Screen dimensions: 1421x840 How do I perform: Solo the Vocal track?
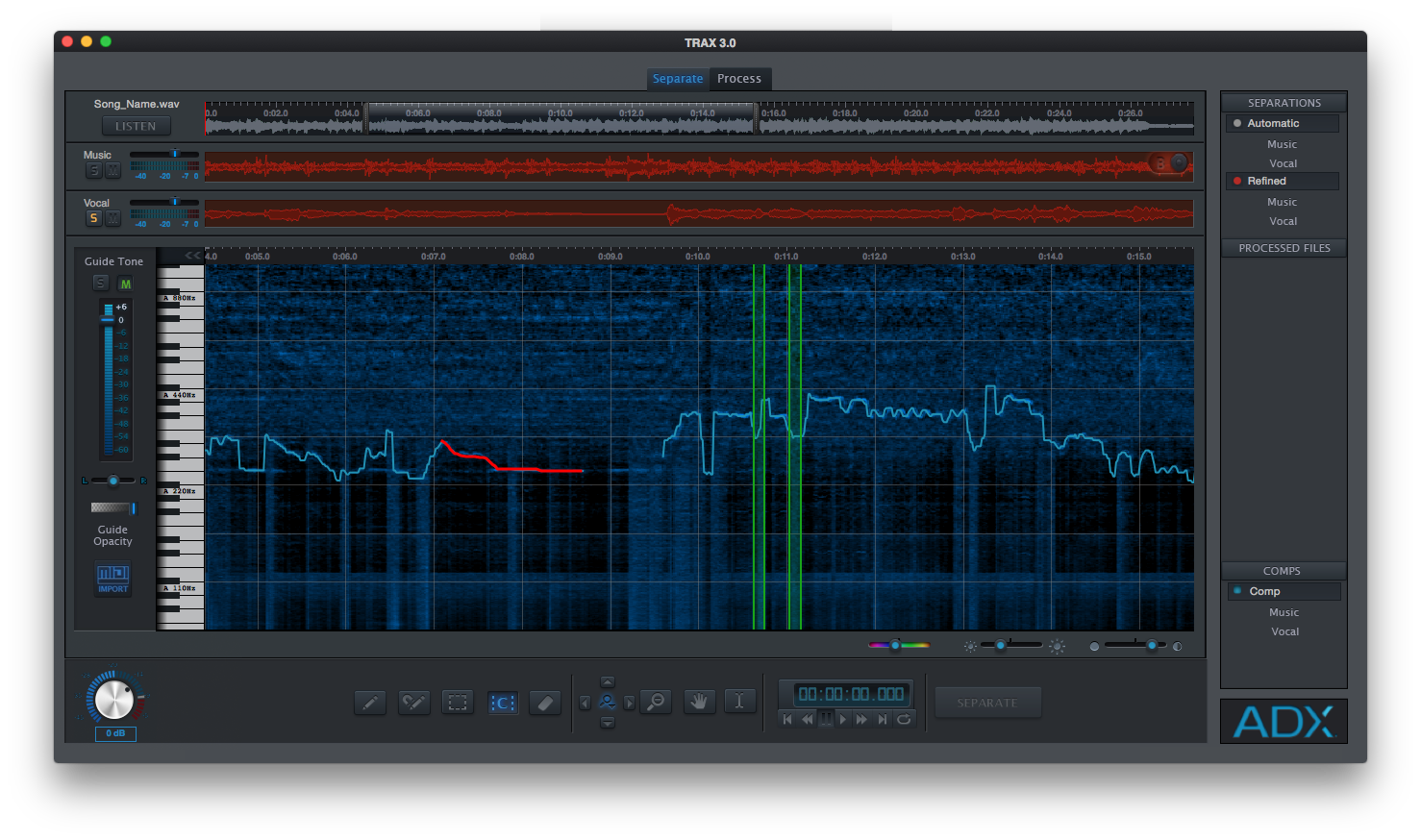click(x=93, y=218)
